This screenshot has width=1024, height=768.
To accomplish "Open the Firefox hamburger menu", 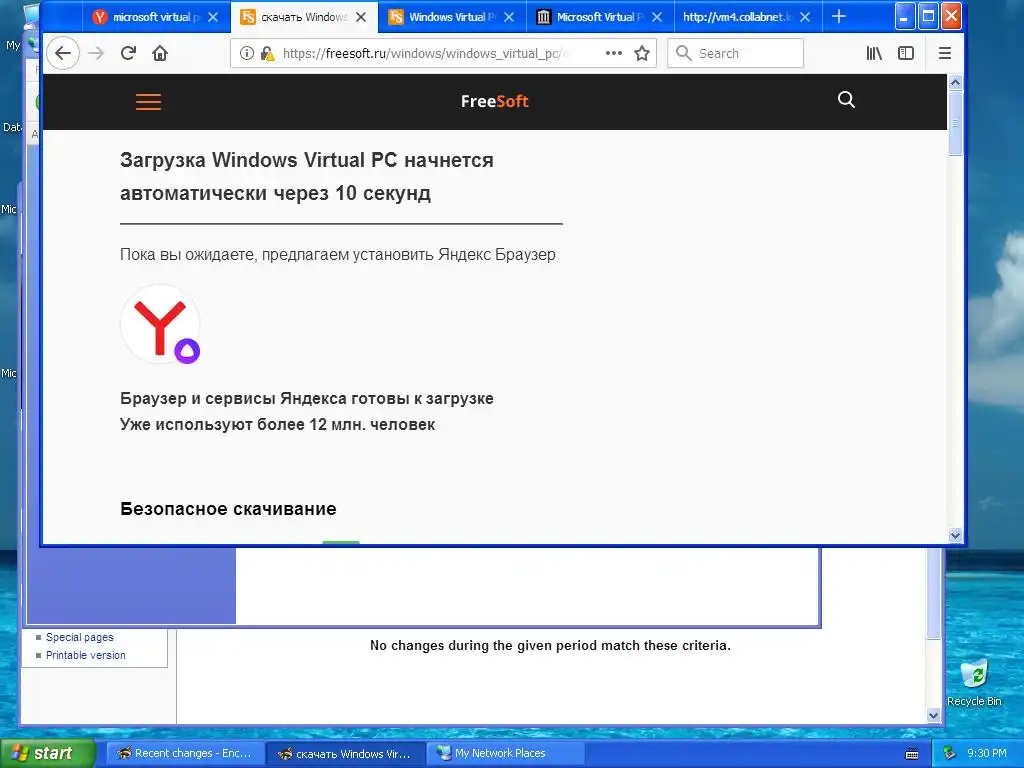I will (944, 53).
